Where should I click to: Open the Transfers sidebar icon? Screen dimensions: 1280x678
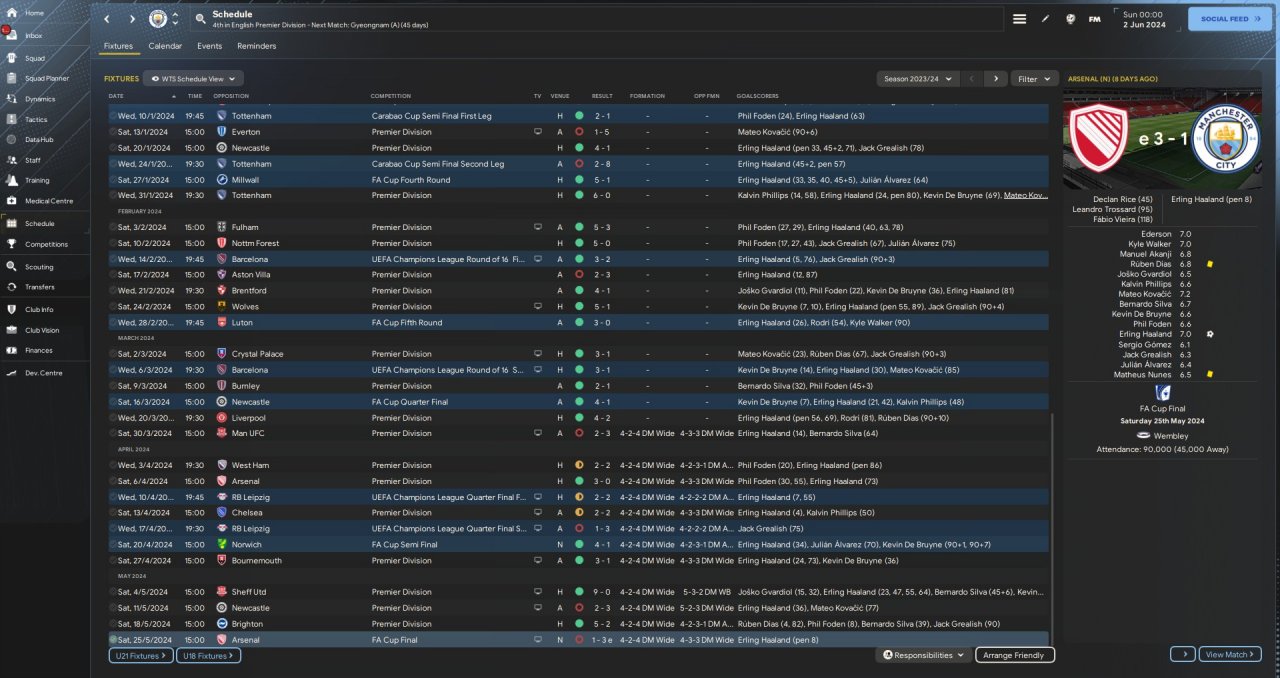tap(13, 287)
